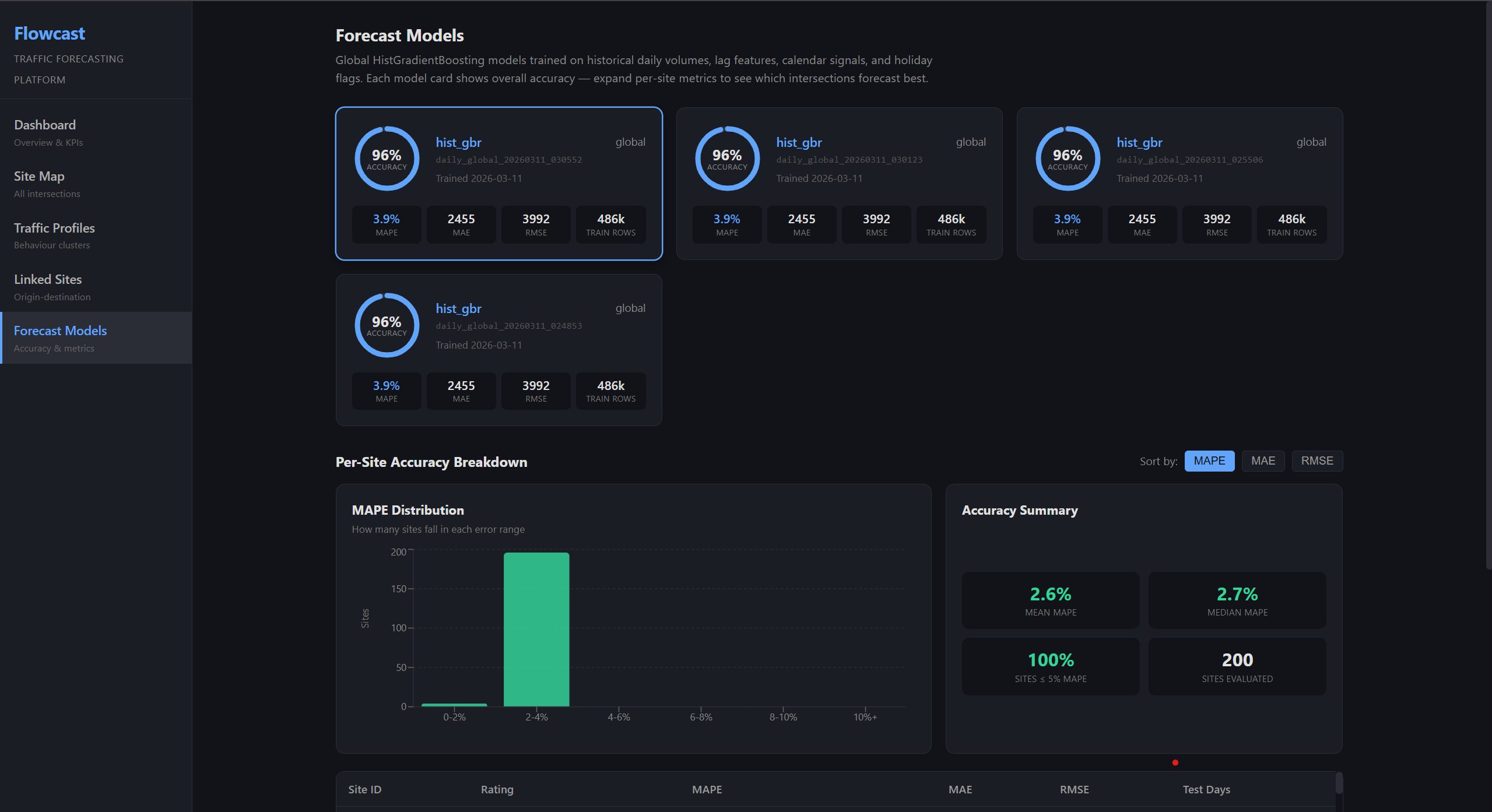The height and width of the screenshot is (812, 1492).
Task: Click accuracy ring on the 024853 model card
Action: (x=387, y=325)
